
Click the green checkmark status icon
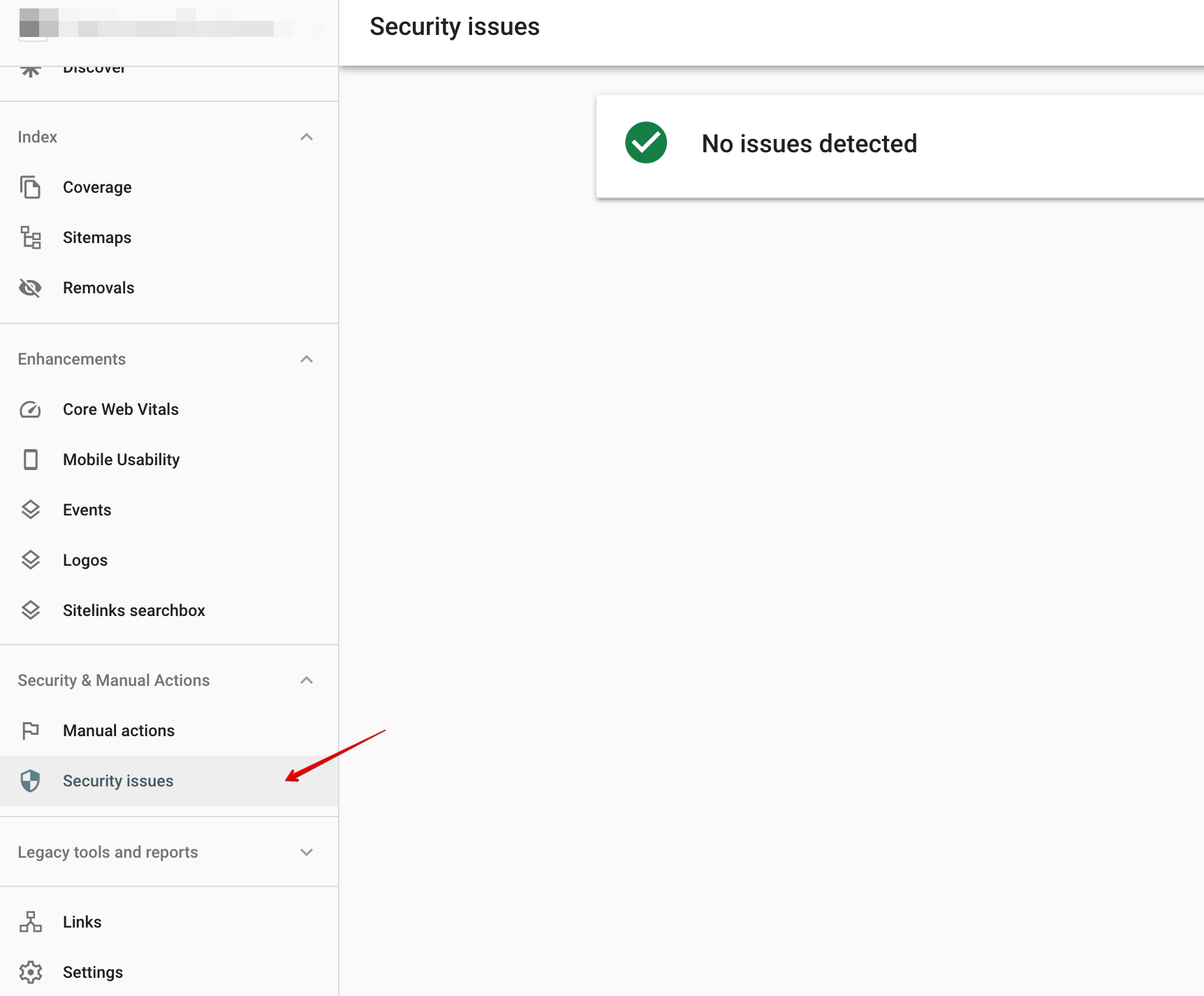point(646,143)
